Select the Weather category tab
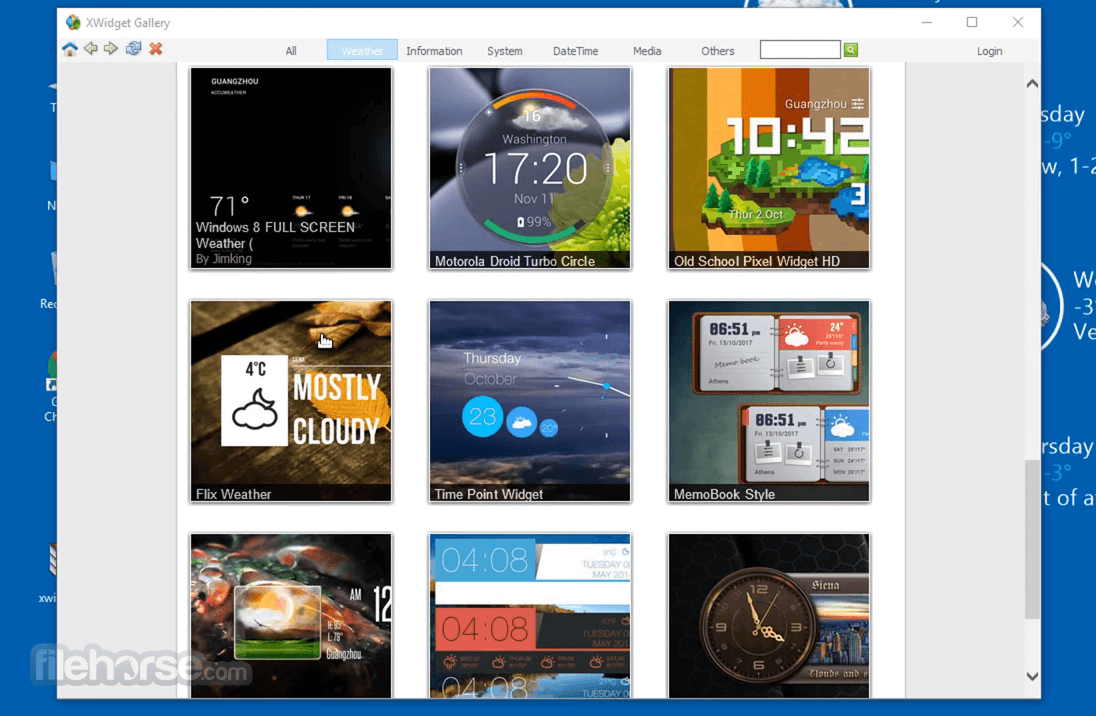 pyautogui.click(x=362, y=50)
